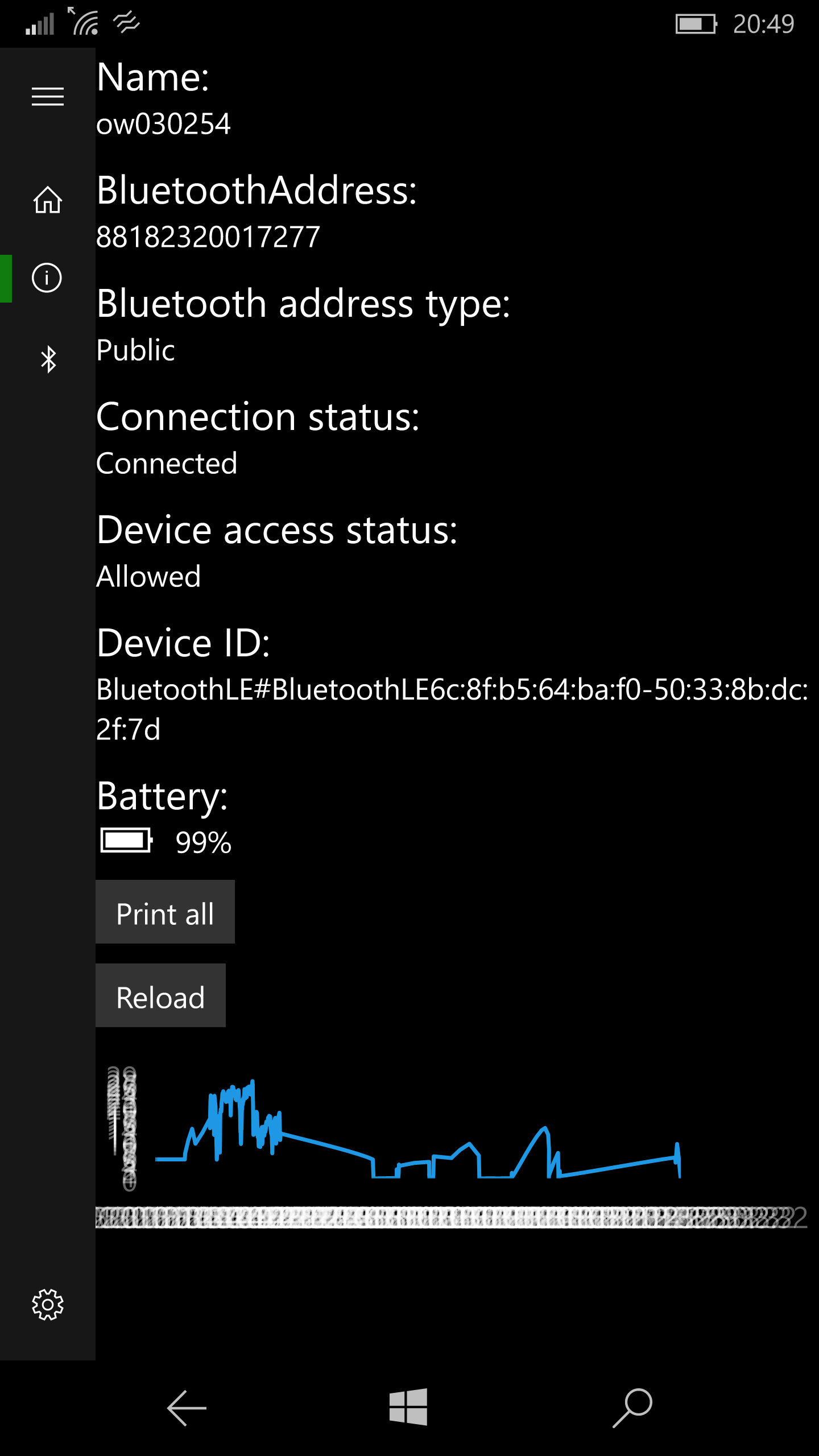Viewport: 819px width, 1456px height.
Task: Tap the 20:49 clock in status bar
Action: [x=763, y=24]
